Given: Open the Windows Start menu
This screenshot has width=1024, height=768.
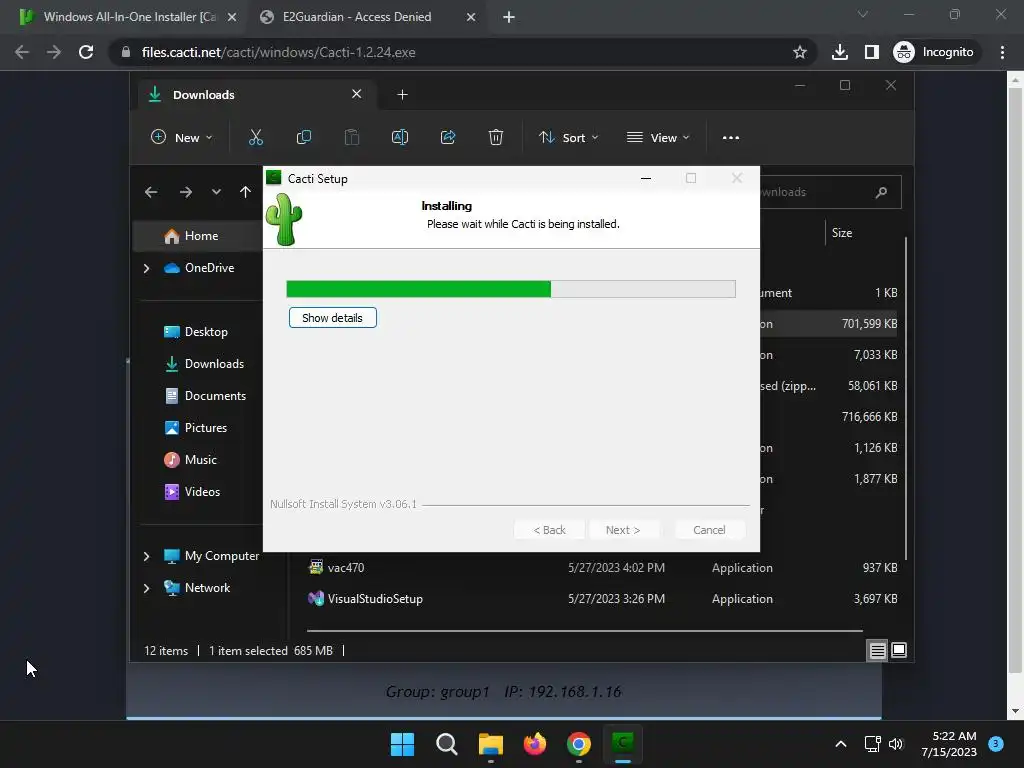Looking at the screenshot, I should [402, 744].
